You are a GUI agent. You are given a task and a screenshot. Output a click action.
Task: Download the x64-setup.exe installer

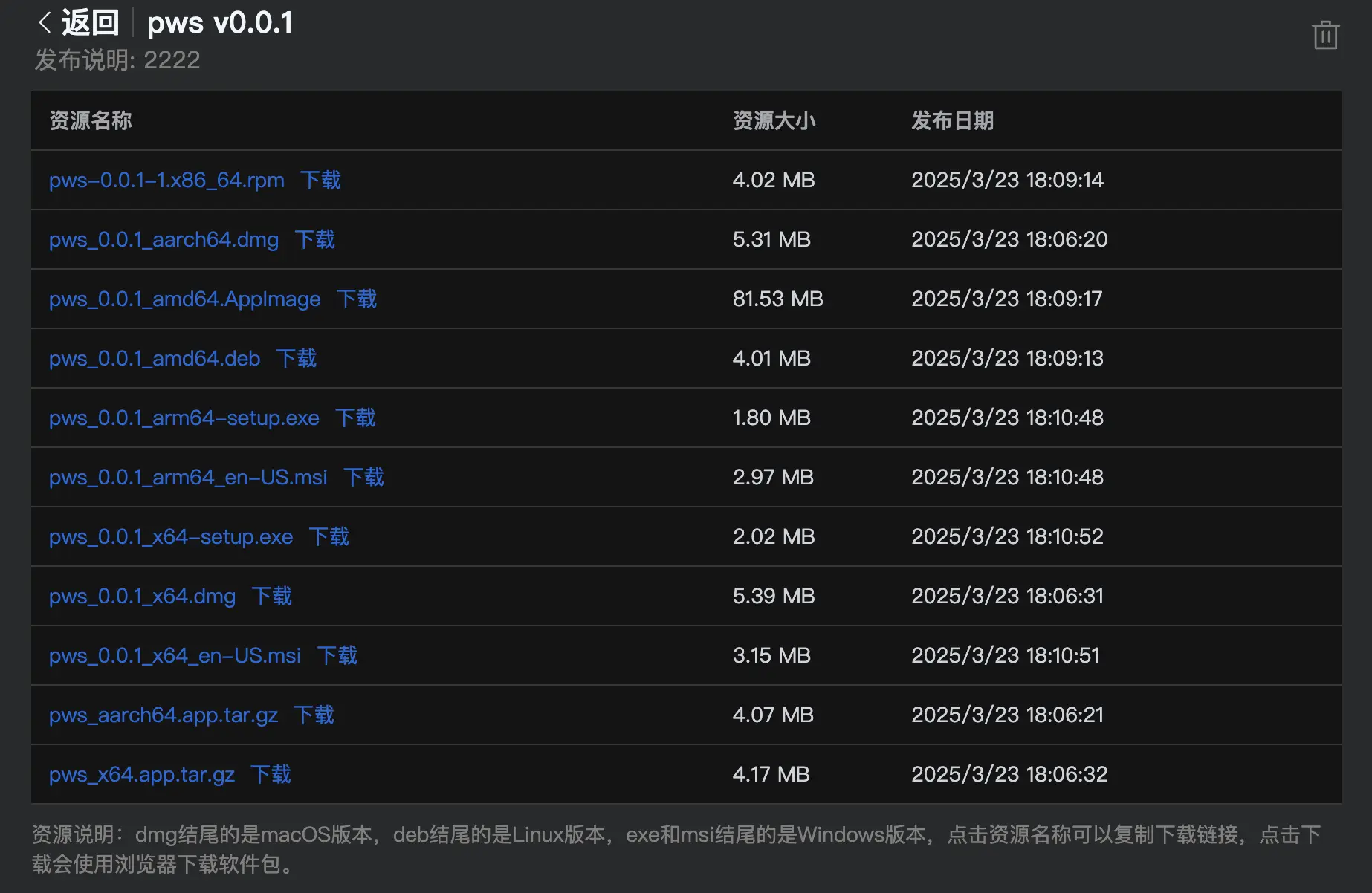329,536
